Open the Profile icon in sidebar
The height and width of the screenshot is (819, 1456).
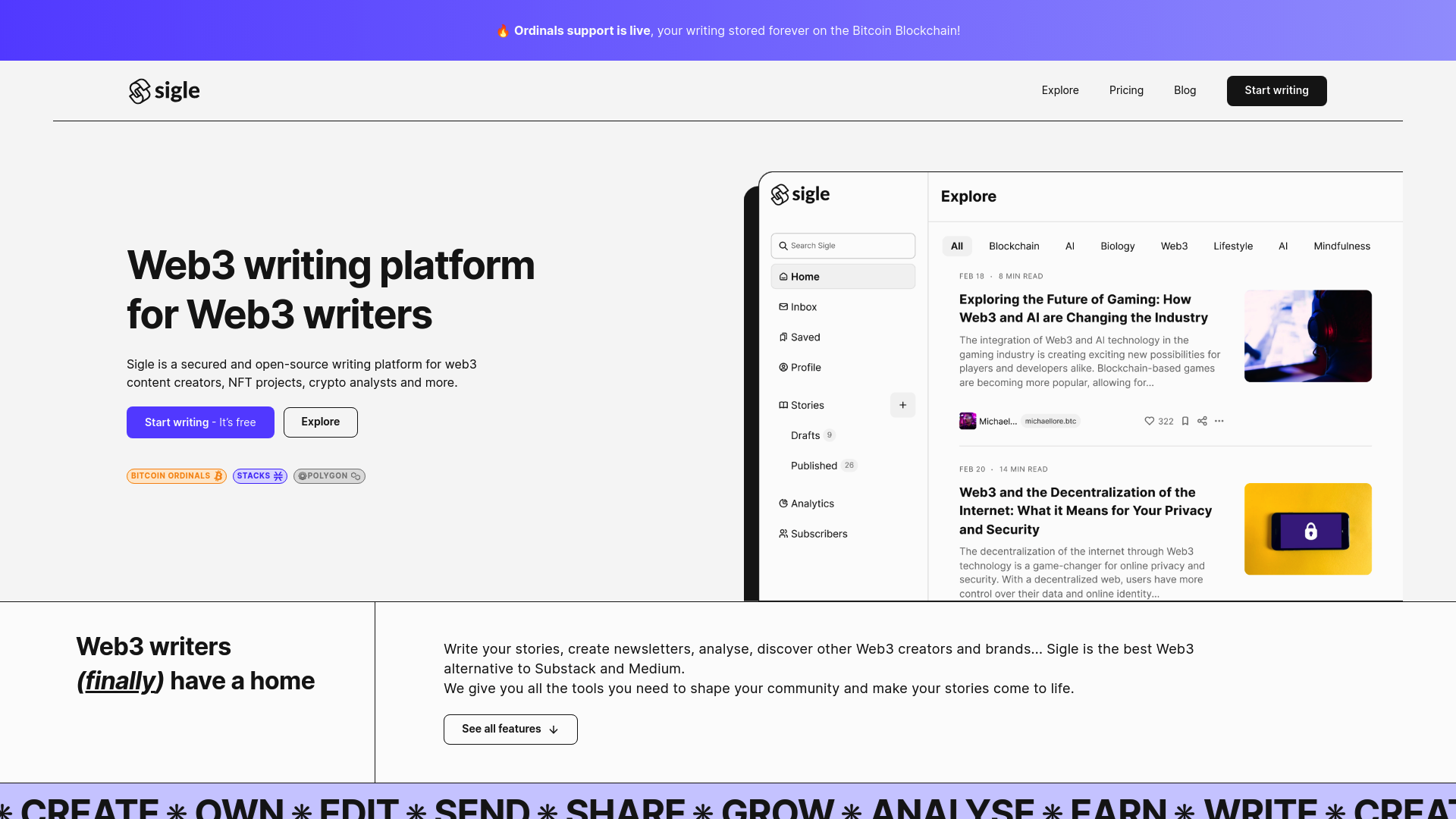(783, 367)
